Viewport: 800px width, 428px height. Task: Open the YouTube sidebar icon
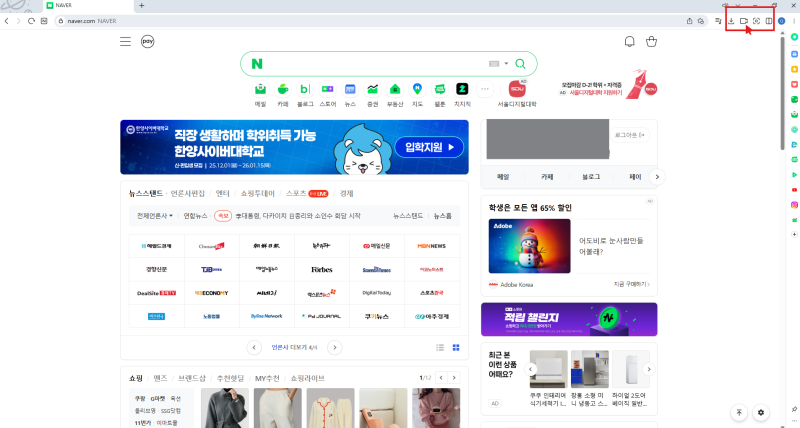pyautogui.click(x=794, y=190)
